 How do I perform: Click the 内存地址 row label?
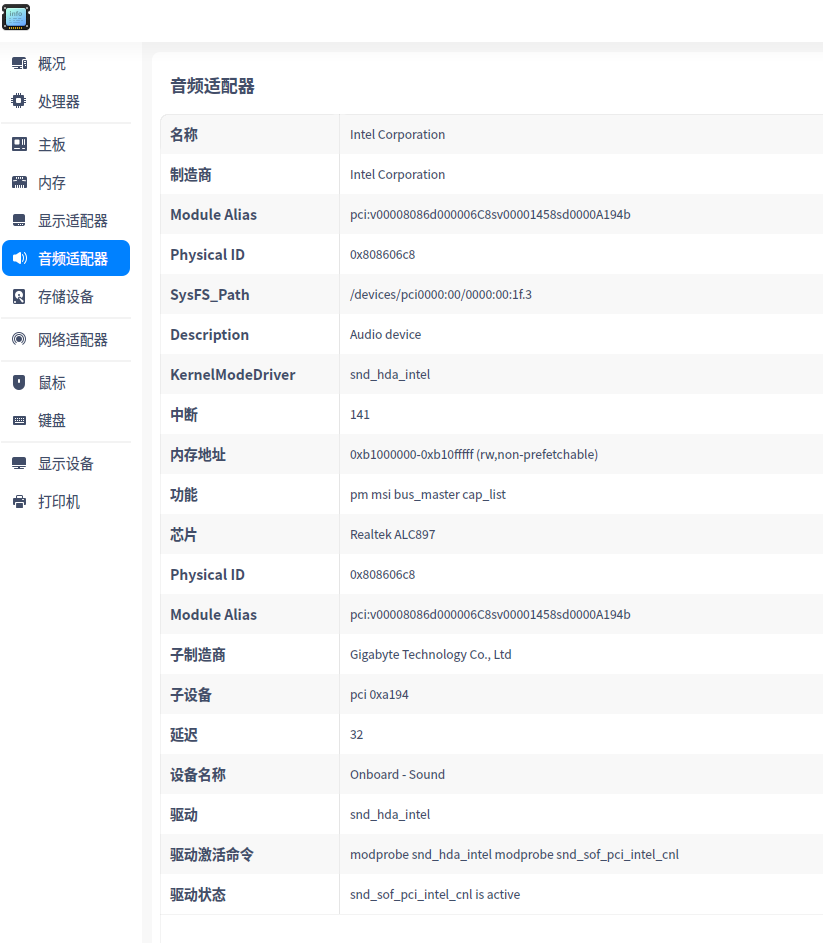coord(198,455)
